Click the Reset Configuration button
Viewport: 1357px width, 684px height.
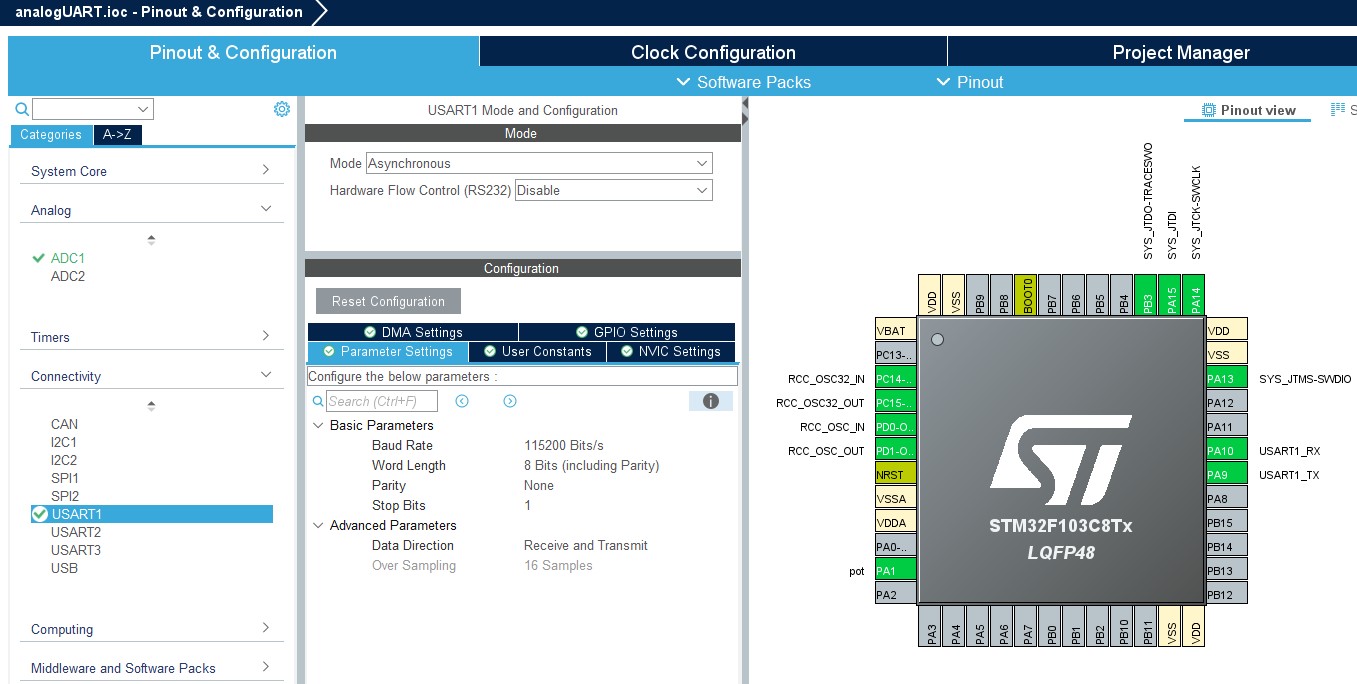(x=388, y=301)
